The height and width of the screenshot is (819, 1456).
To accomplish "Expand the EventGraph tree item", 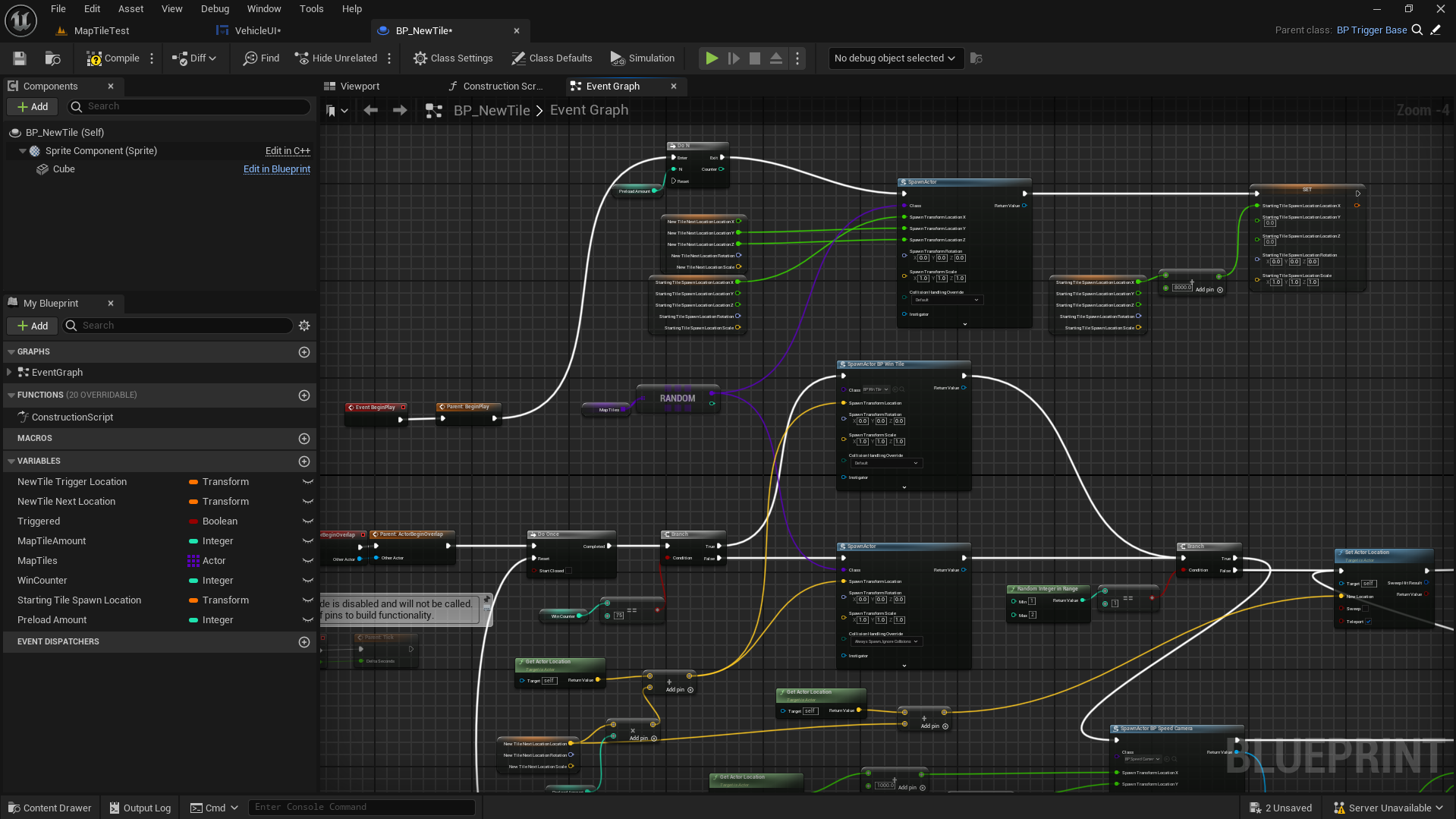I will click(x=9, y=373).
